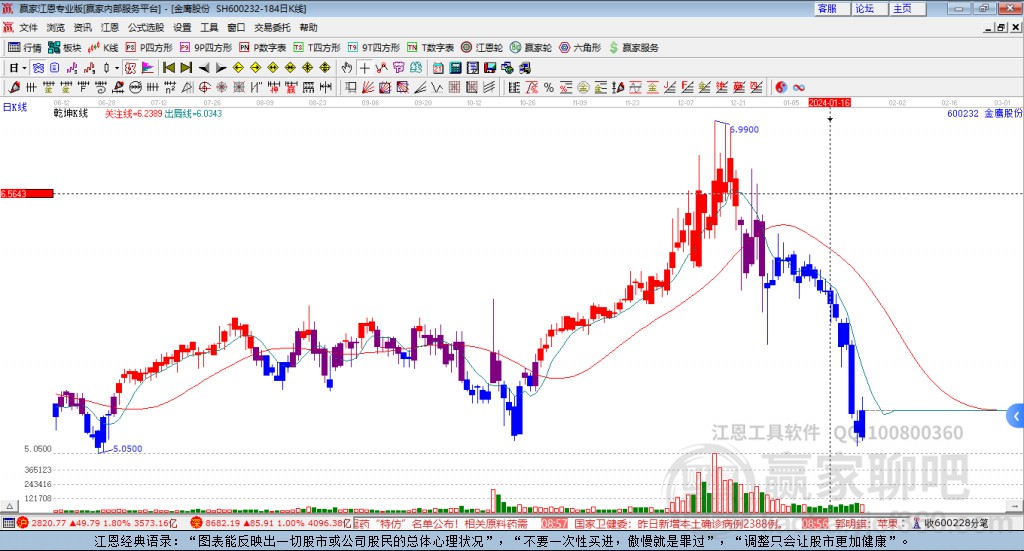
Task: Click the 6.9900 high price label
Action: (744, 130)
